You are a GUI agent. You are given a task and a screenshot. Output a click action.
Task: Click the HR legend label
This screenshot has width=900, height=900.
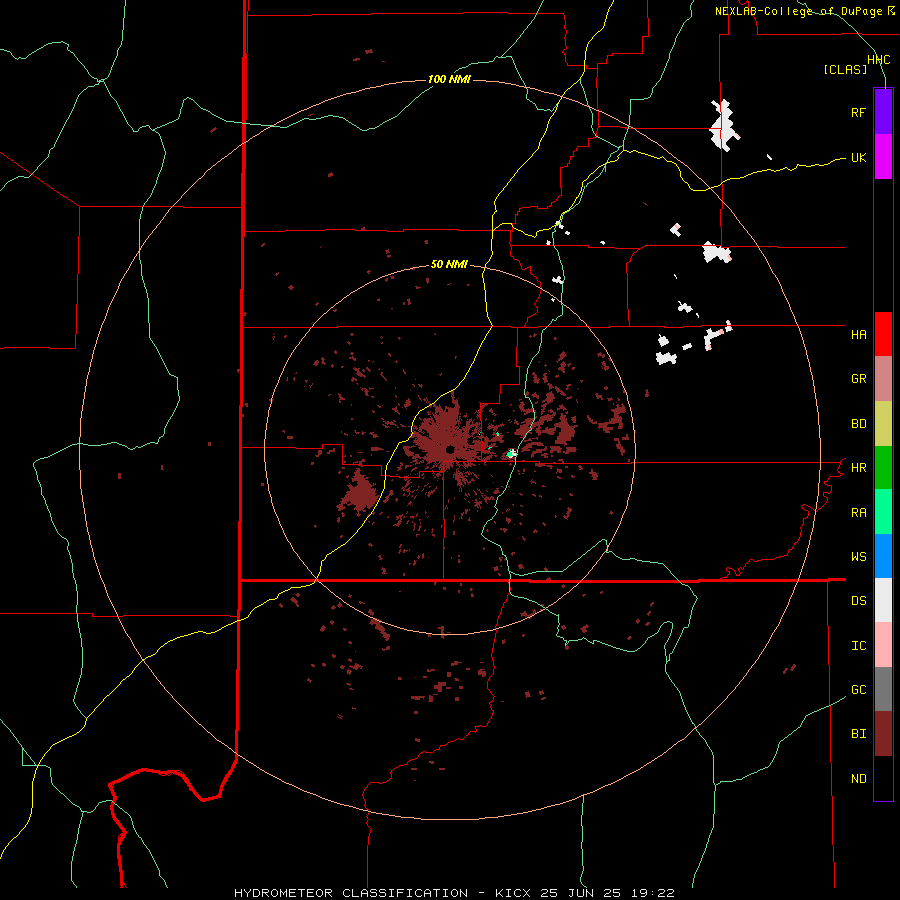[x=858, y=468]
